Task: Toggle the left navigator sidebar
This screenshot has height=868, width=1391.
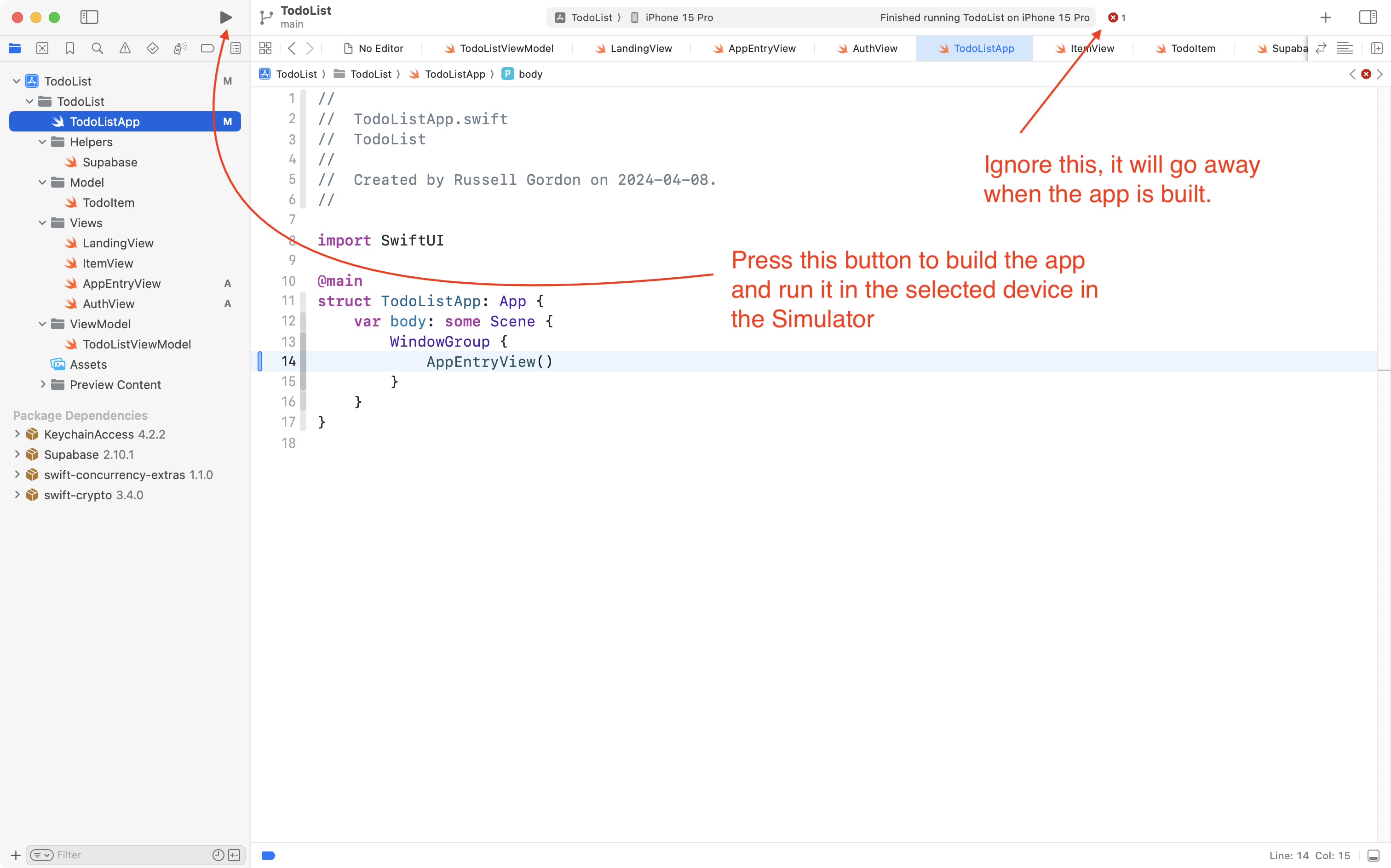Action: click(89, 17)
